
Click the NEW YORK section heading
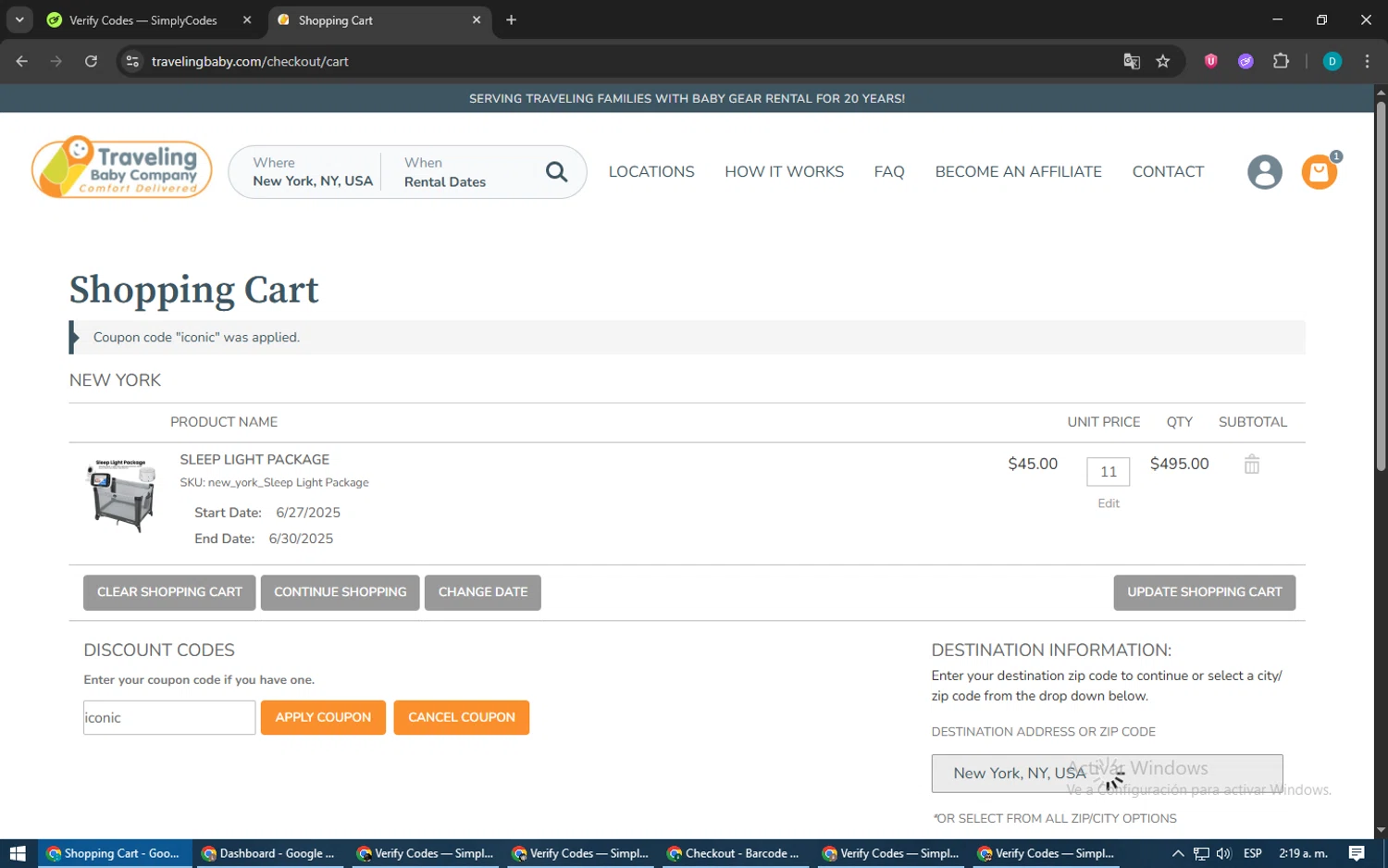pyautogui.click(x=115, y=380)
